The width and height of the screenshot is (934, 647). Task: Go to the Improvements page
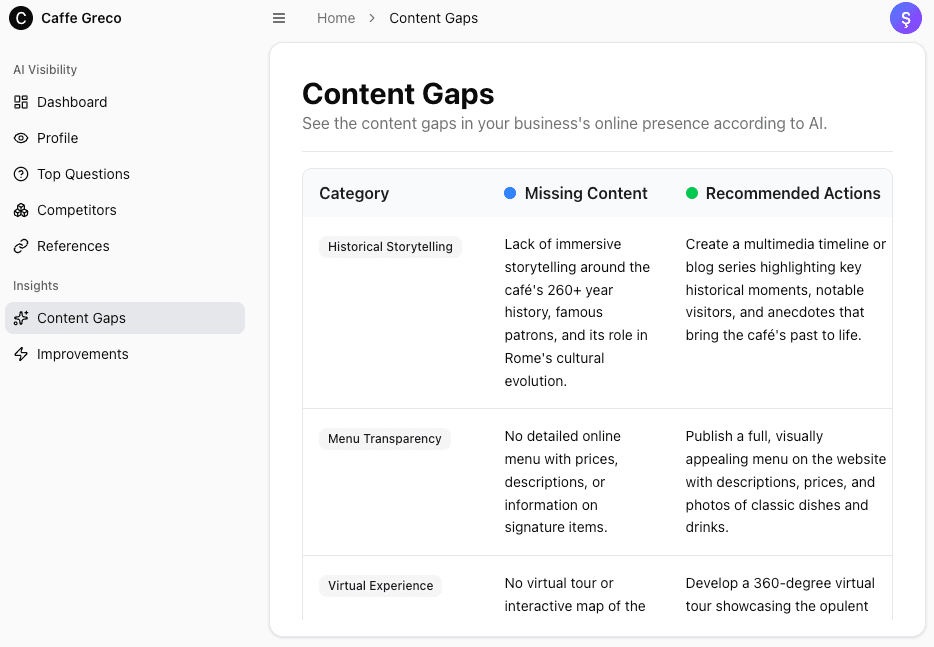click(82, 354)
